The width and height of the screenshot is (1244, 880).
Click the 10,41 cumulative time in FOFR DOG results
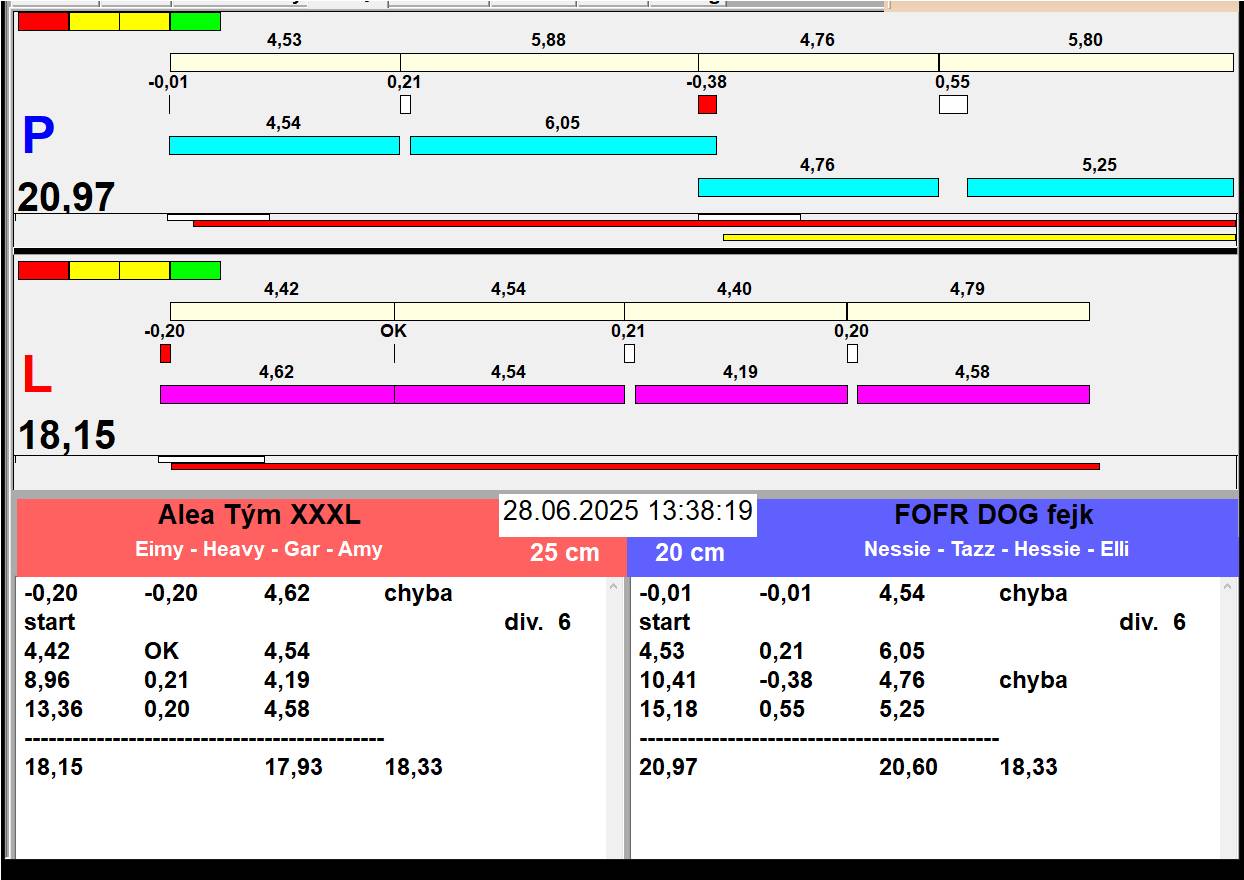[x=668, y=680]
